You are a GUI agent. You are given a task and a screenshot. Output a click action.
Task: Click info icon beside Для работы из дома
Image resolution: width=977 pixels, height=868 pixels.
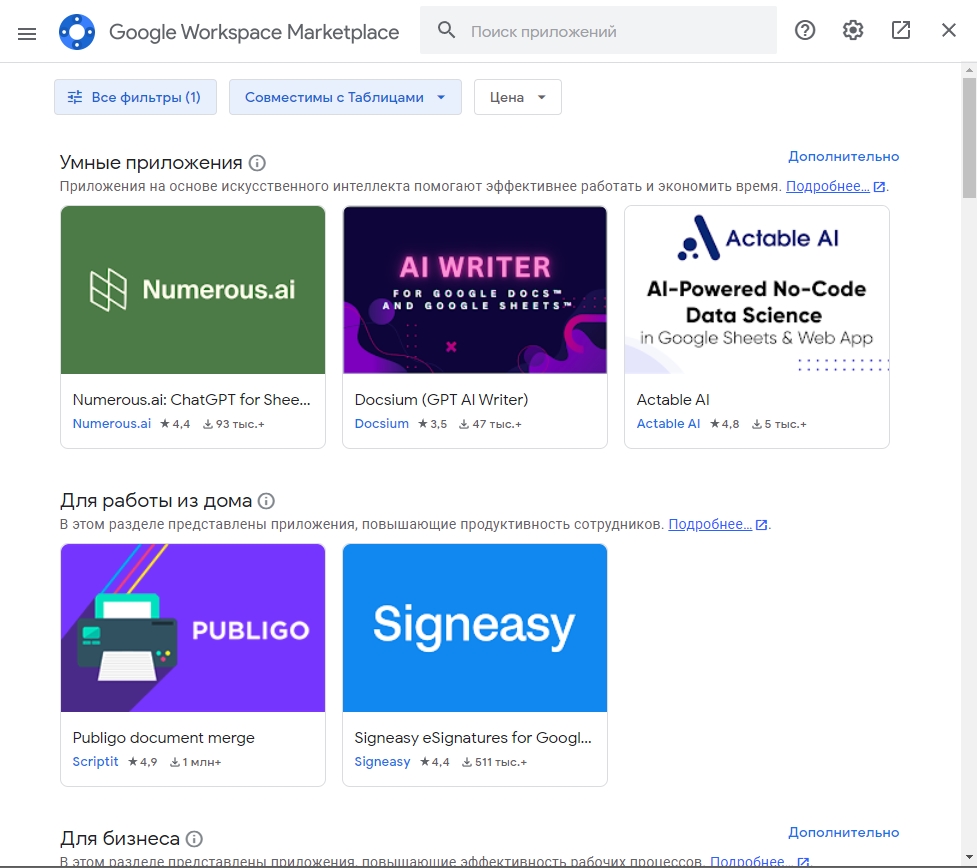266,501
